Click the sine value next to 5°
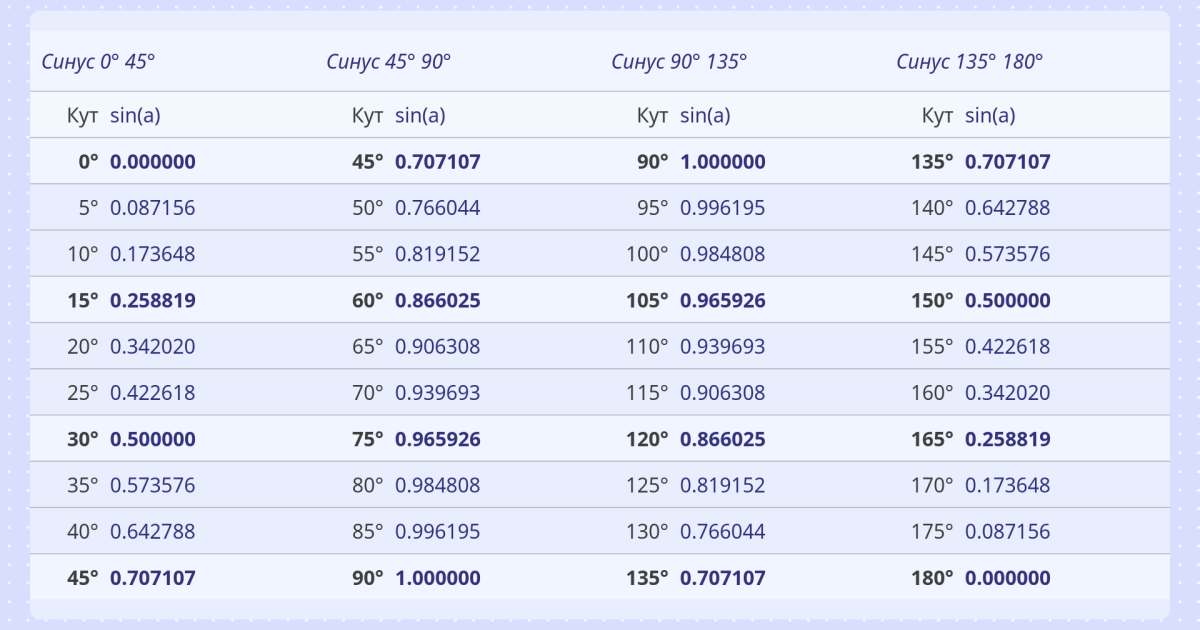1200x630 pixels. tap(152, 208)
